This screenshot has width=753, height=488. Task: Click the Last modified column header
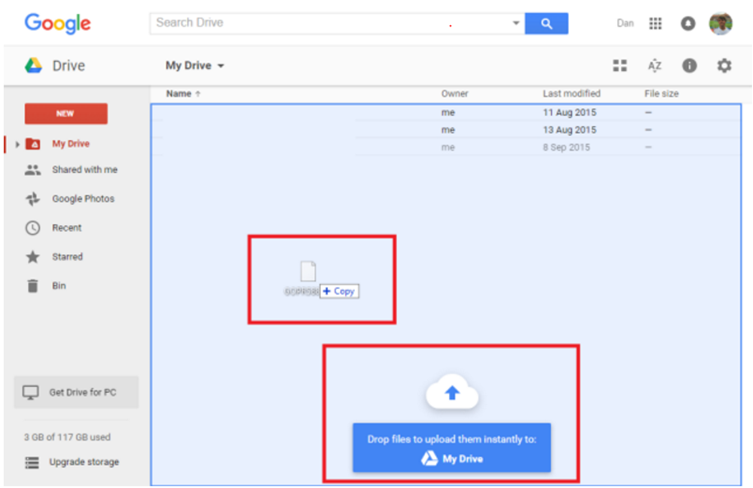coord(571,94)
